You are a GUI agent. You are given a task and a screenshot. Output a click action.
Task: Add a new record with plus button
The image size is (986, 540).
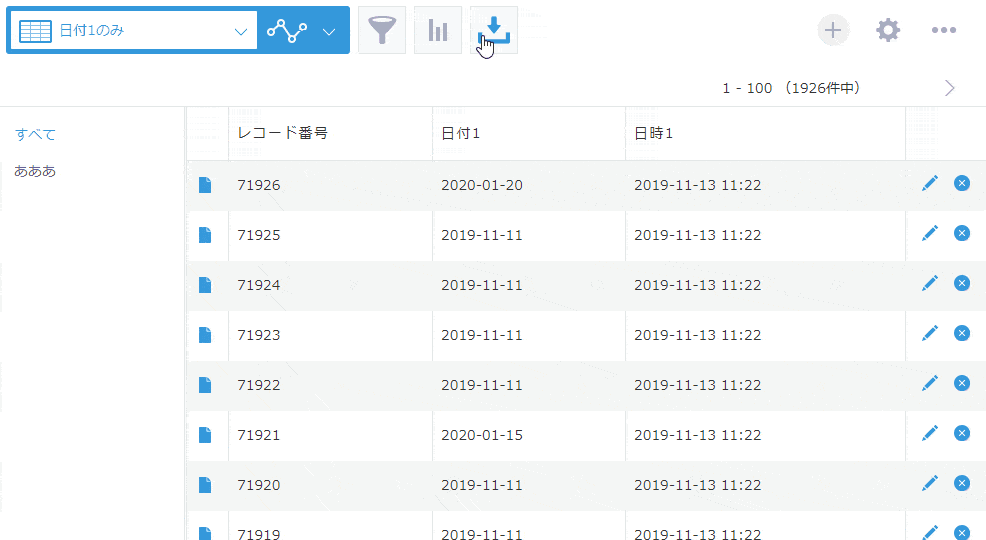833,30
